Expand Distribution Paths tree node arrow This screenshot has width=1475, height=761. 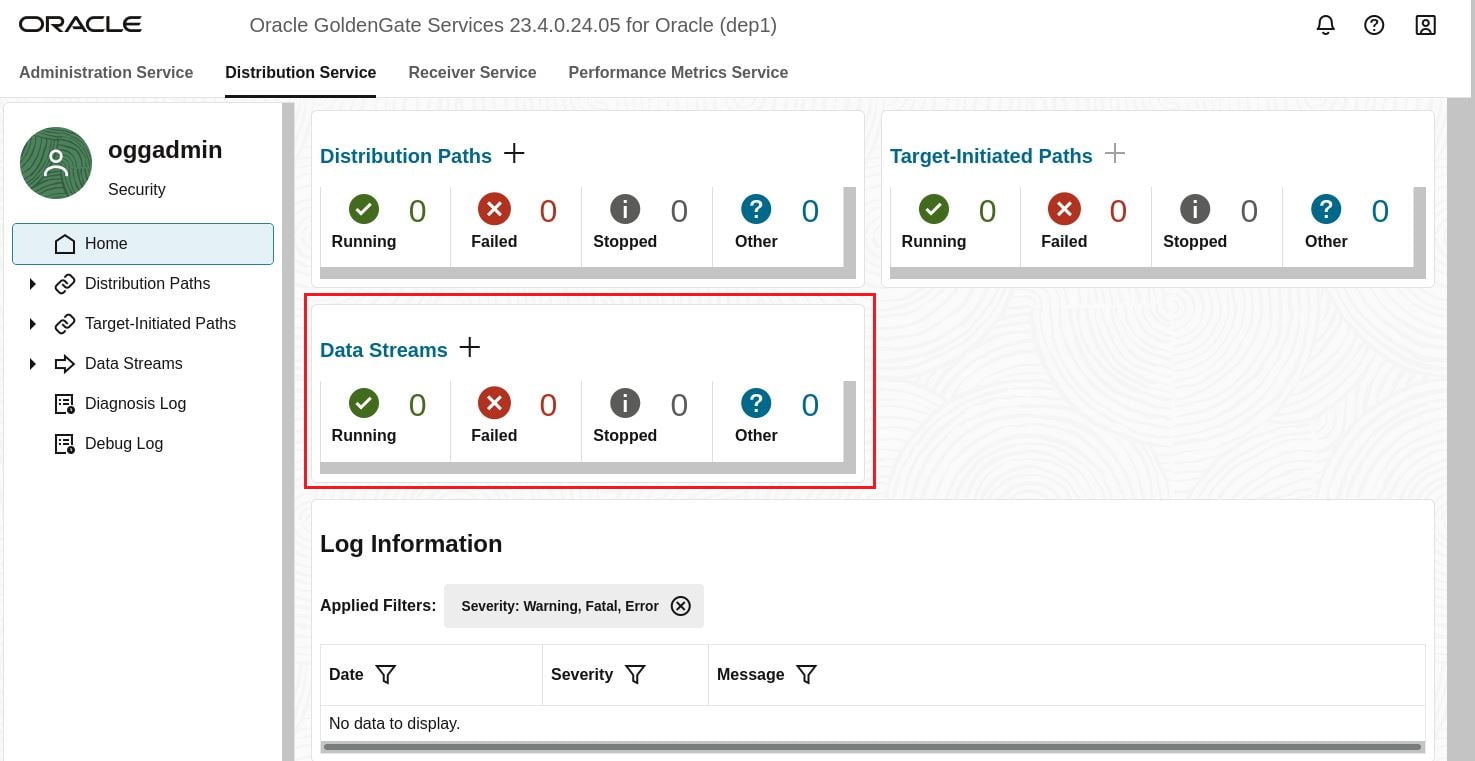(x=32, y=284)
